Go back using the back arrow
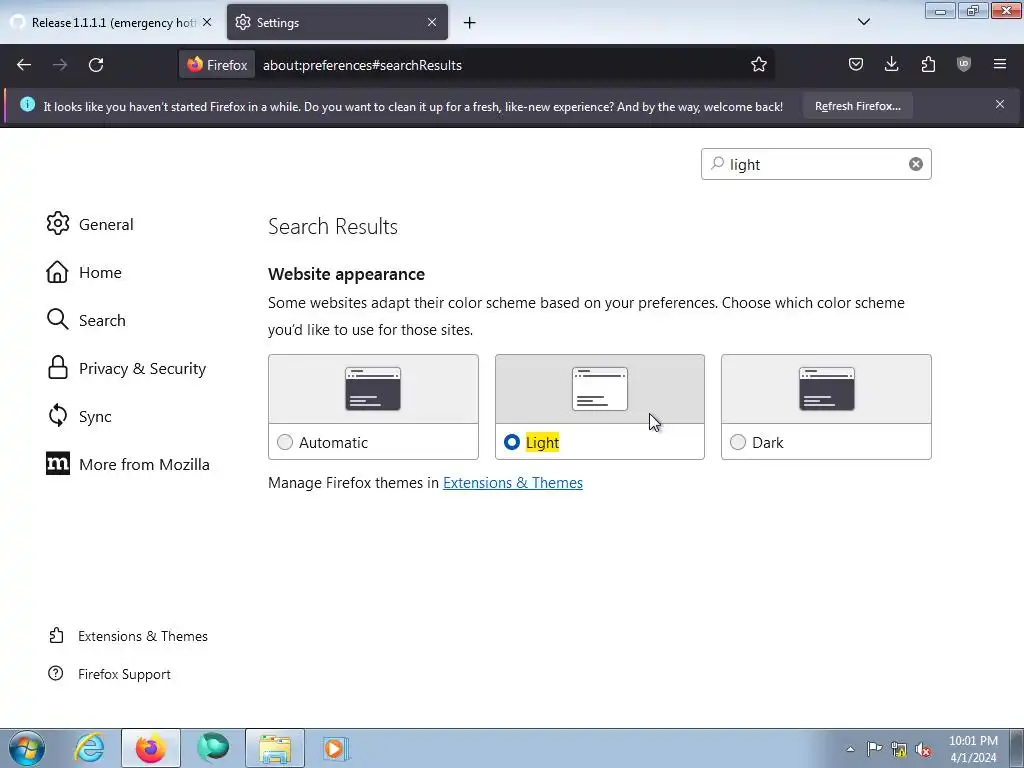Image resolution: width=1024 pixels, height=768 pixels. click(24, 65)
